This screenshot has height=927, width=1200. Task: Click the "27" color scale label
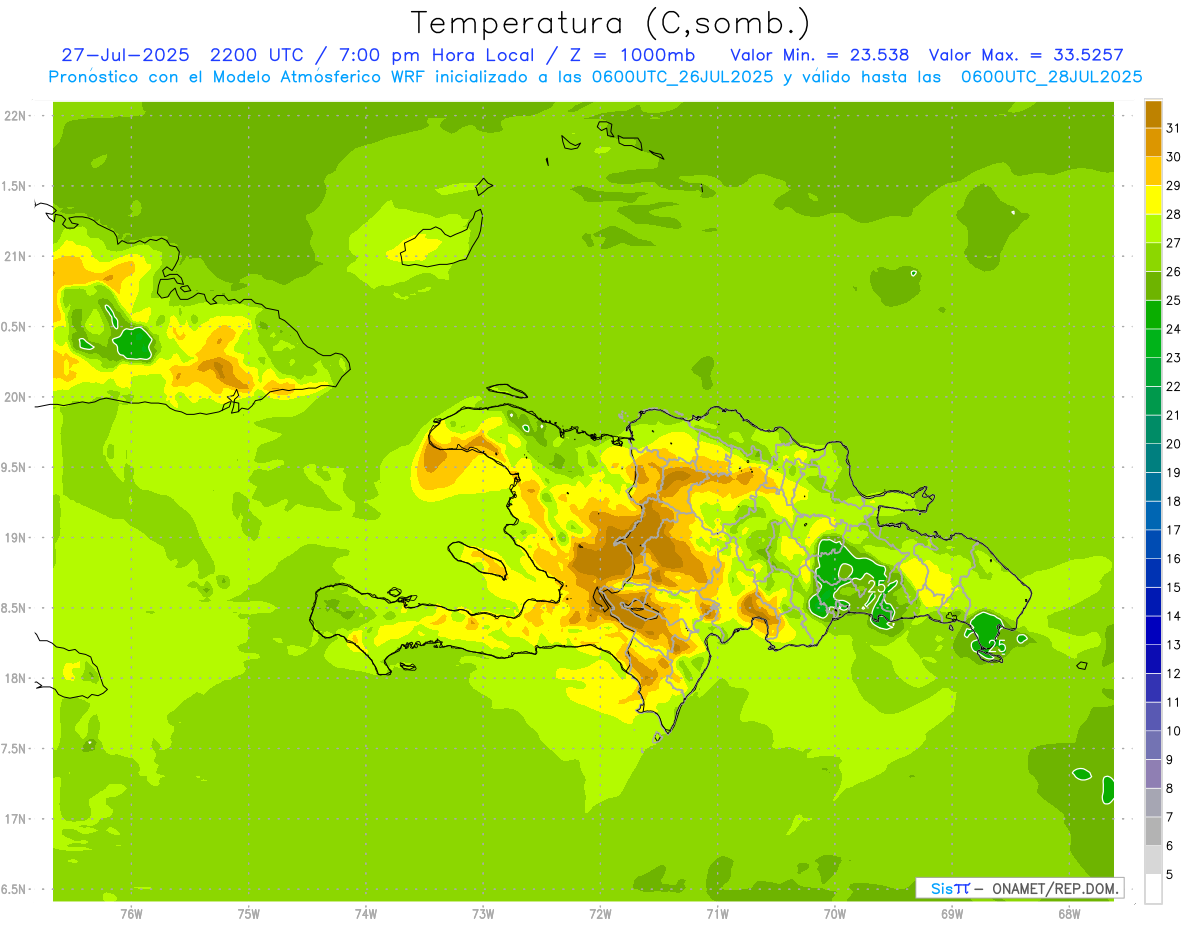[x=1173, y=243]
